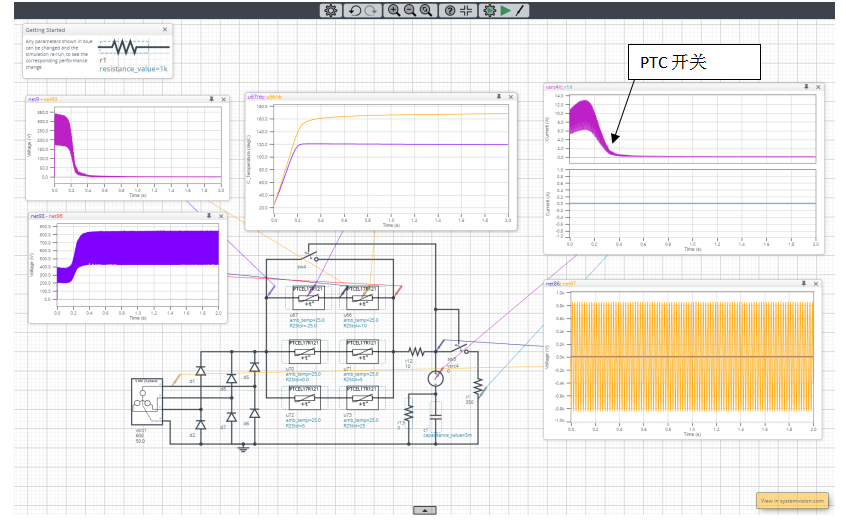Select diode d2 in the rectifier

point(201,425)
